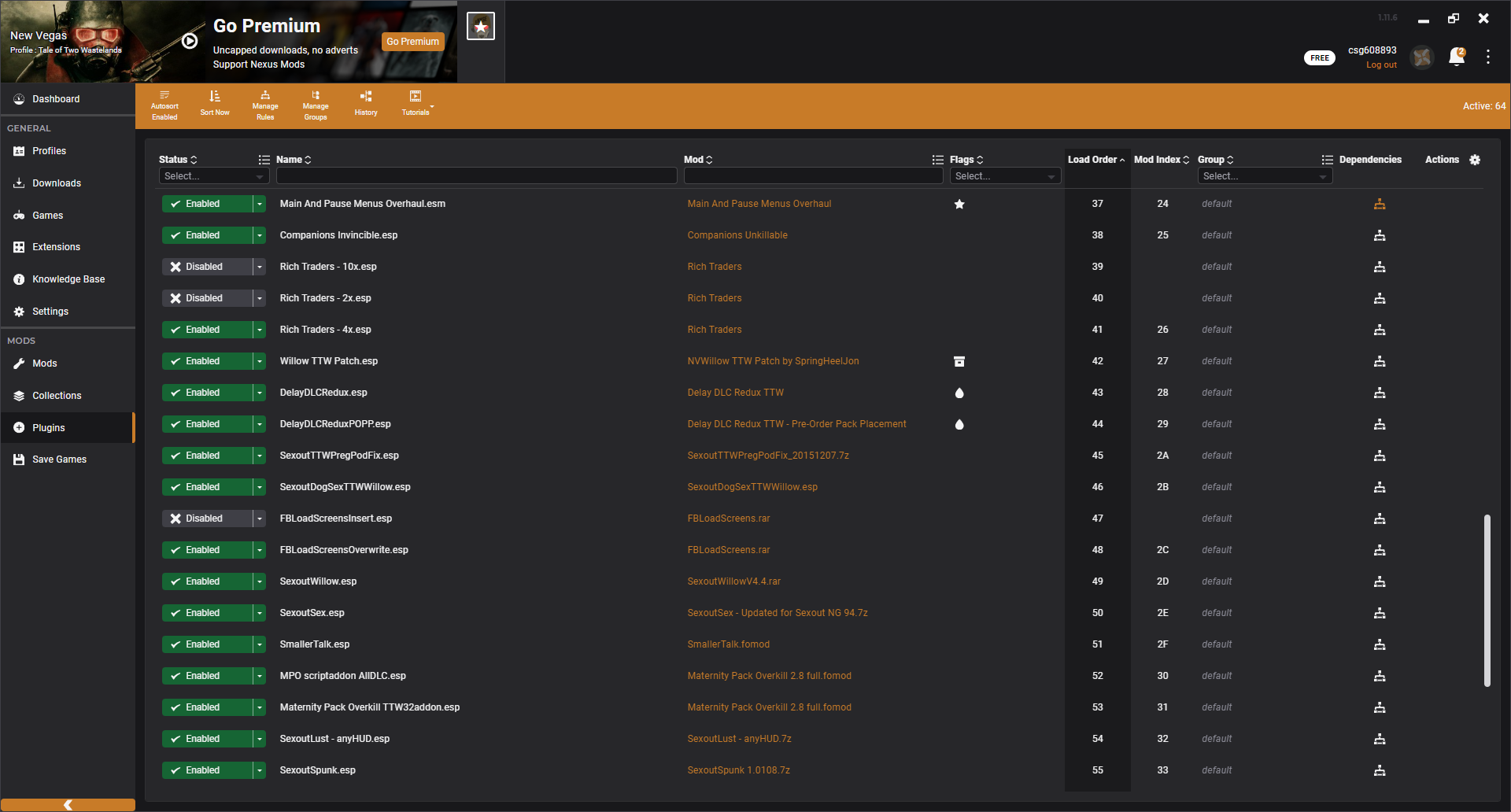Open NVWillow TTW Patch by SpringHeelJon mod link
This screenshot has height=812, width=1511.
773,361
